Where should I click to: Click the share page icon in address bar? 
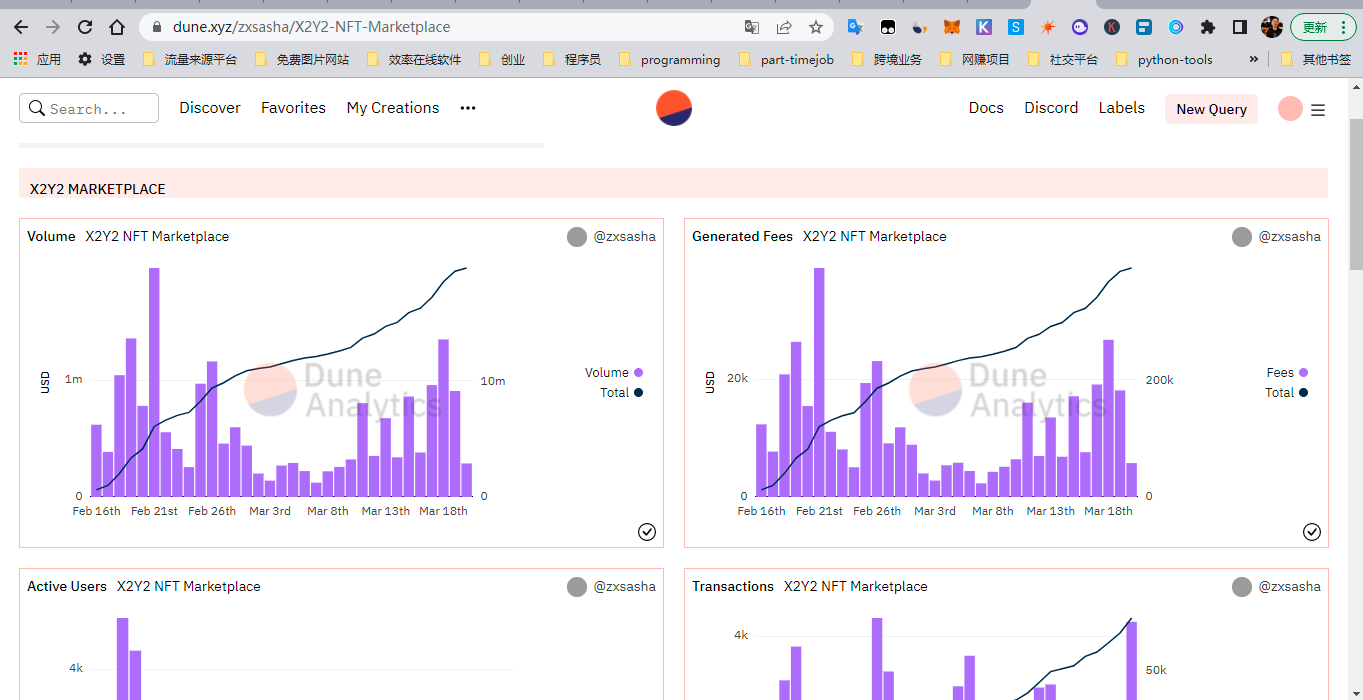click(x=784, y=27)
